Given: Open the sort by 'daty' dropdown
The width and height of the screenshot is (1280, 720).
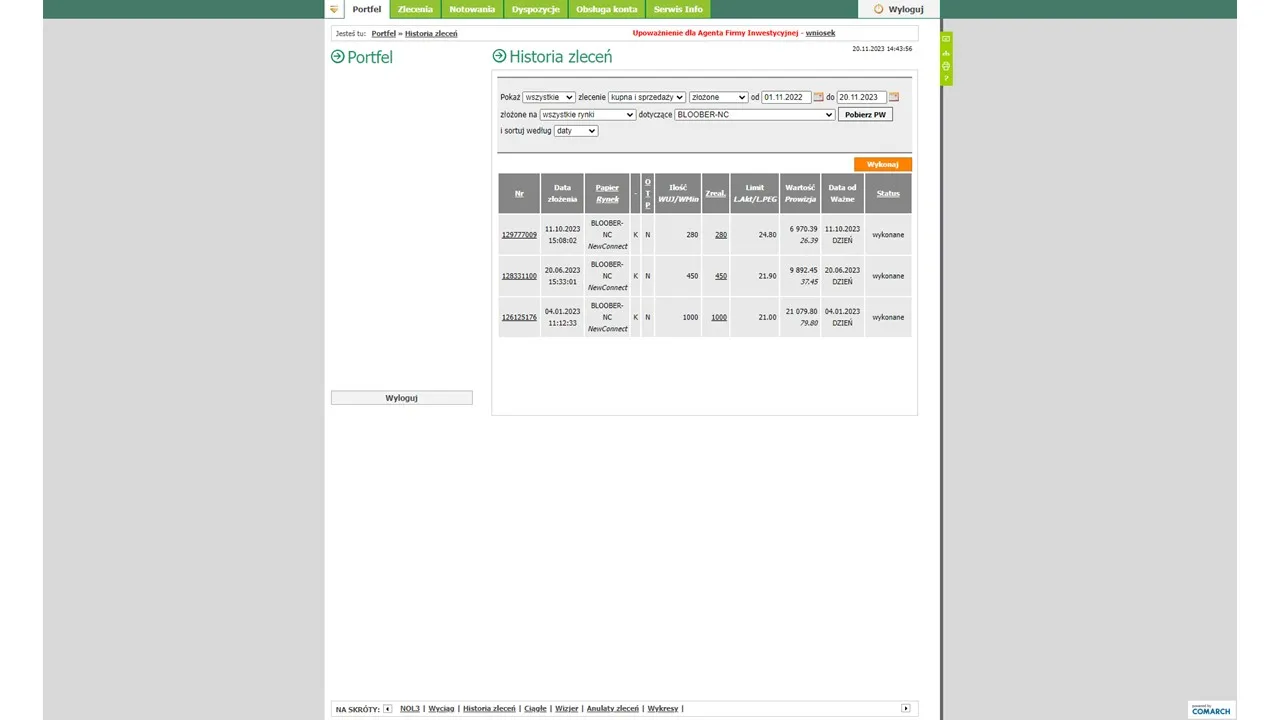Looking at the screenshot, I should [576, 131].
